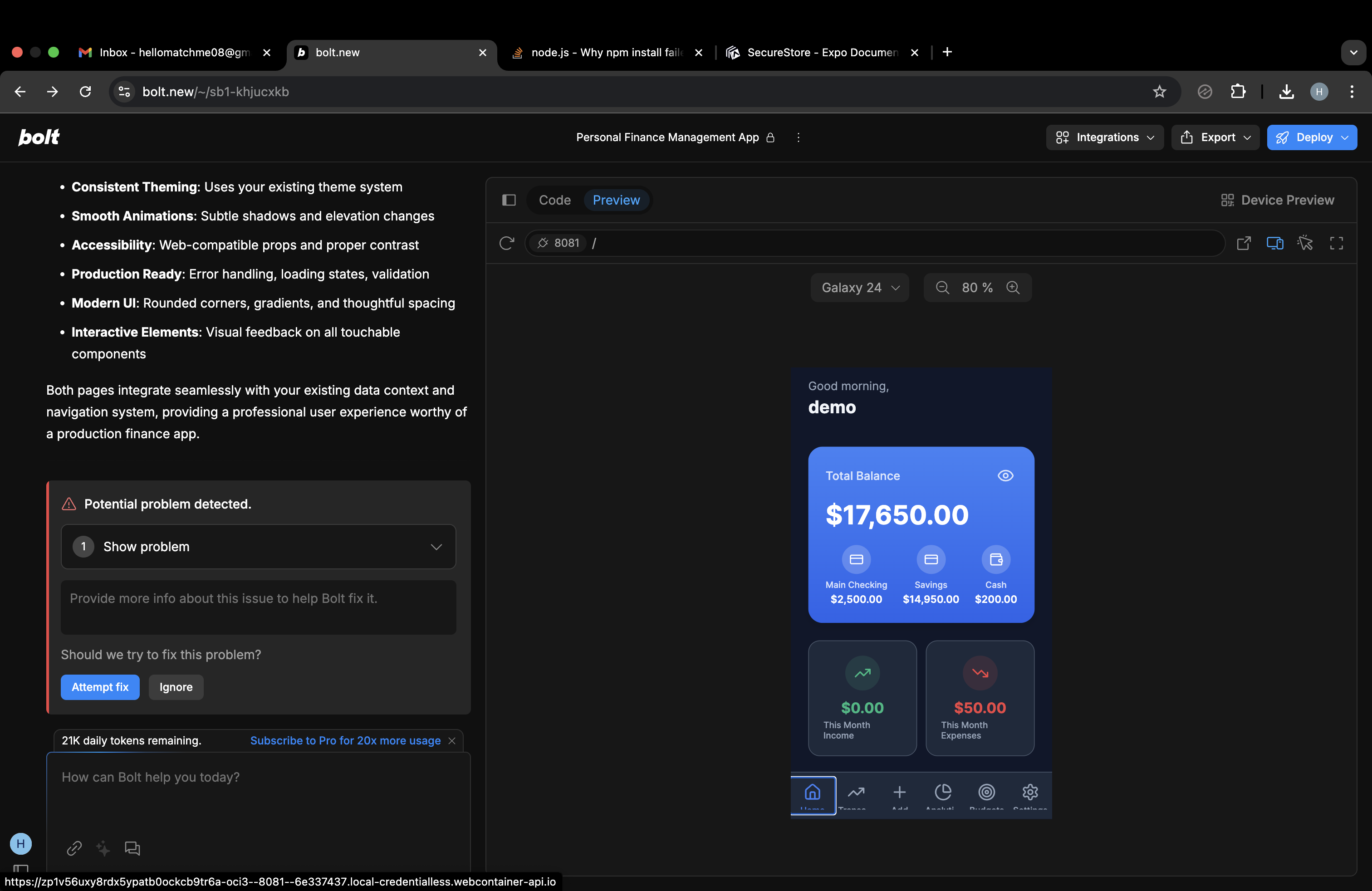Click Subscribe to Pro link
This screenshot has height=891, width=1372.
coord(345,740)
